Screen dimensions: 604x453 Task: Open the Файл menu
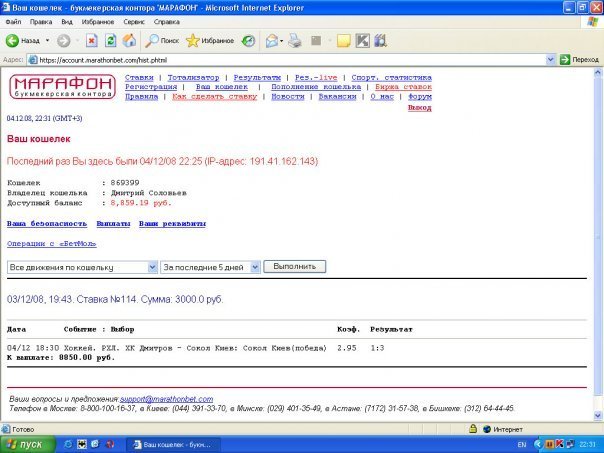13,22
